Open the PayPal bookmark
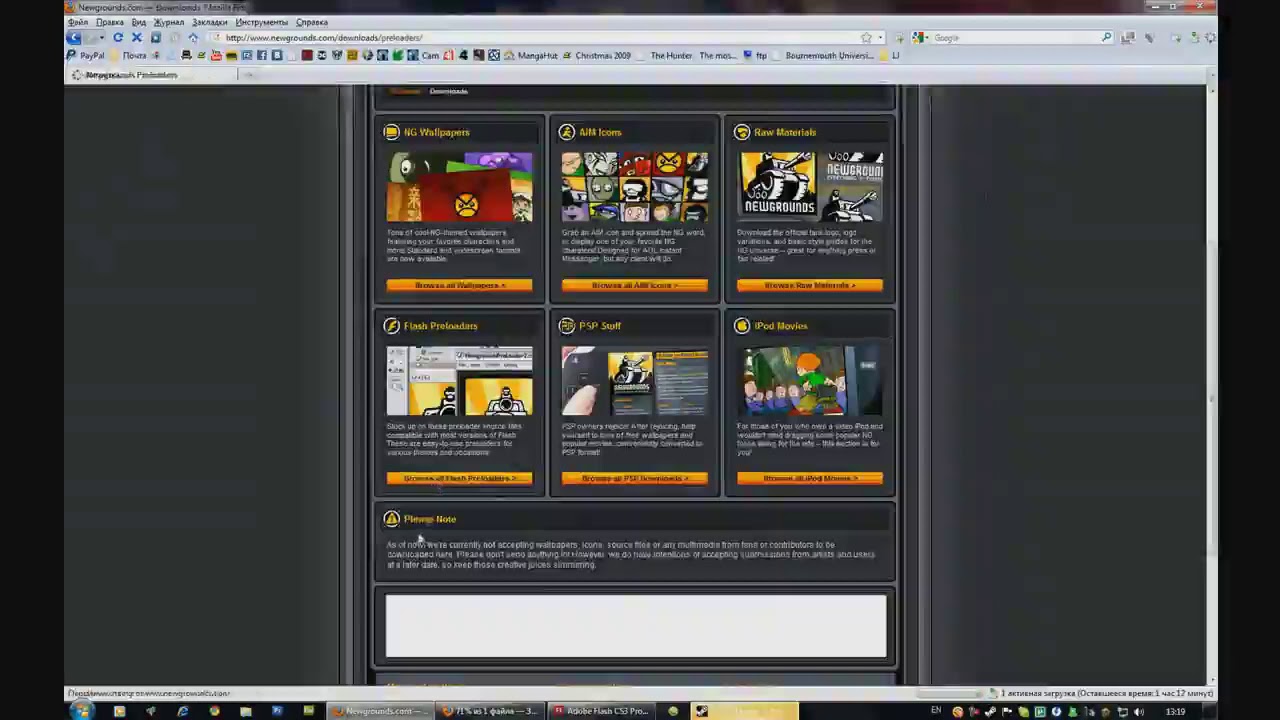The height and width of the screenshot is (720, 1280). (85, 55)
